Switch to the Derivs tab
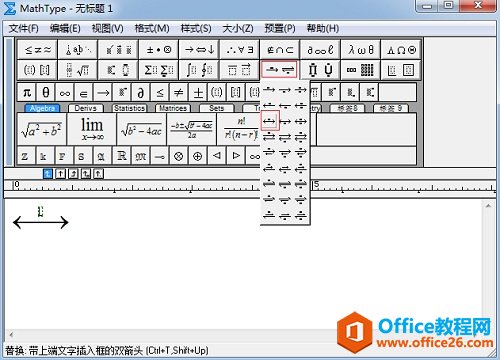500x360 pixels. 86,108
